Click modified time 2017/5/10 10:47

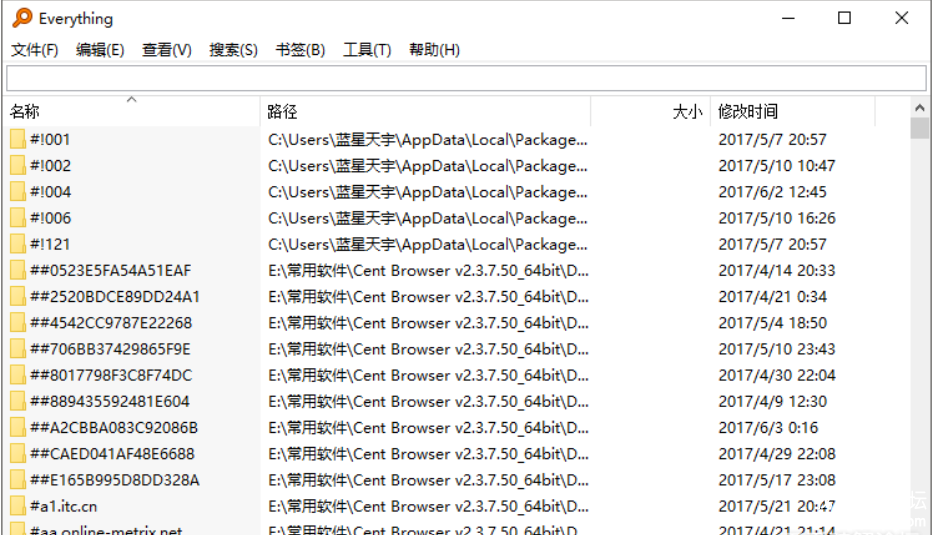click(777, 165)
